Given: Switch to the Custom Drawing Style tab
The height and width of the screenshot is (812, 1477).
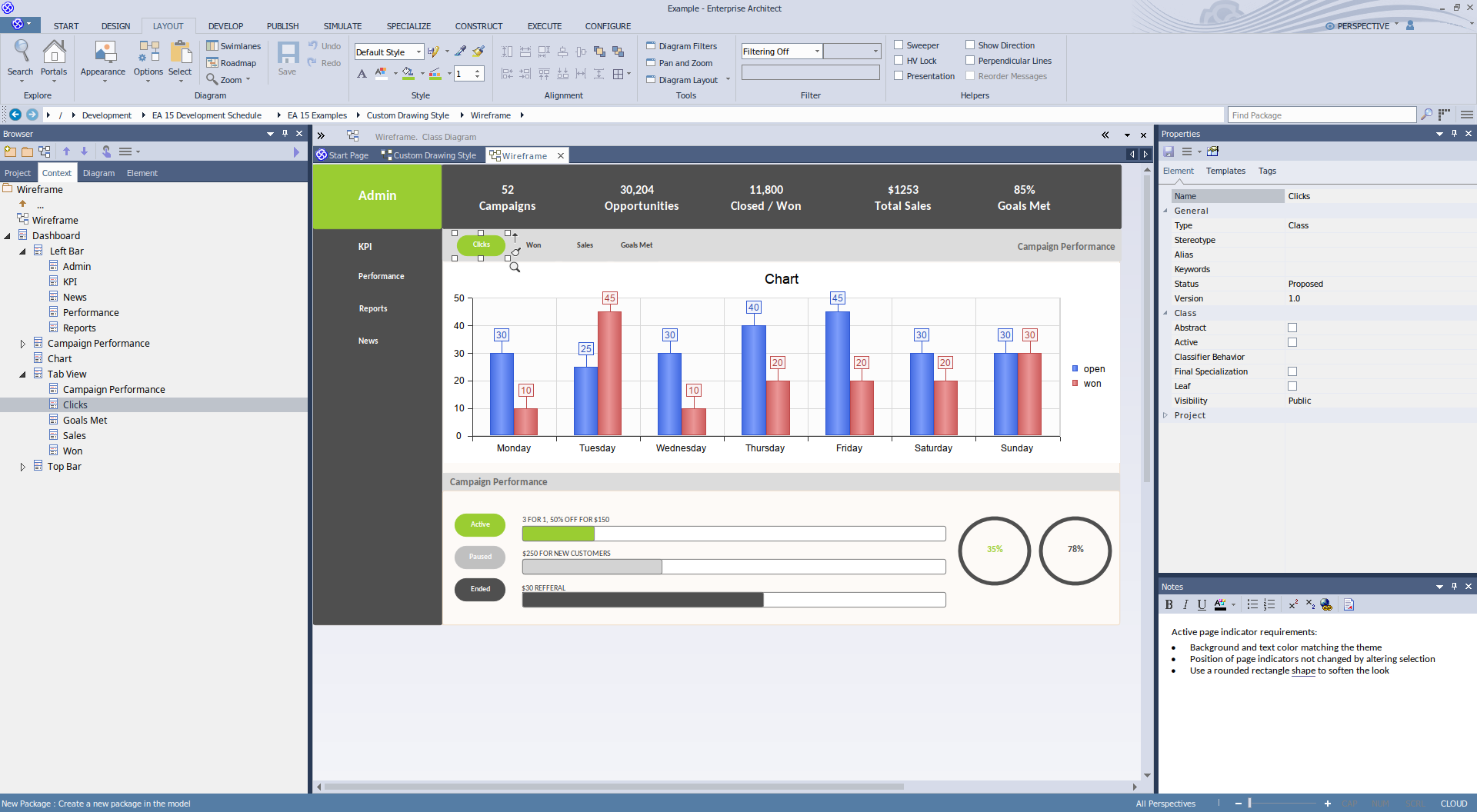Looking at the screenshot, I should [434, 155].
